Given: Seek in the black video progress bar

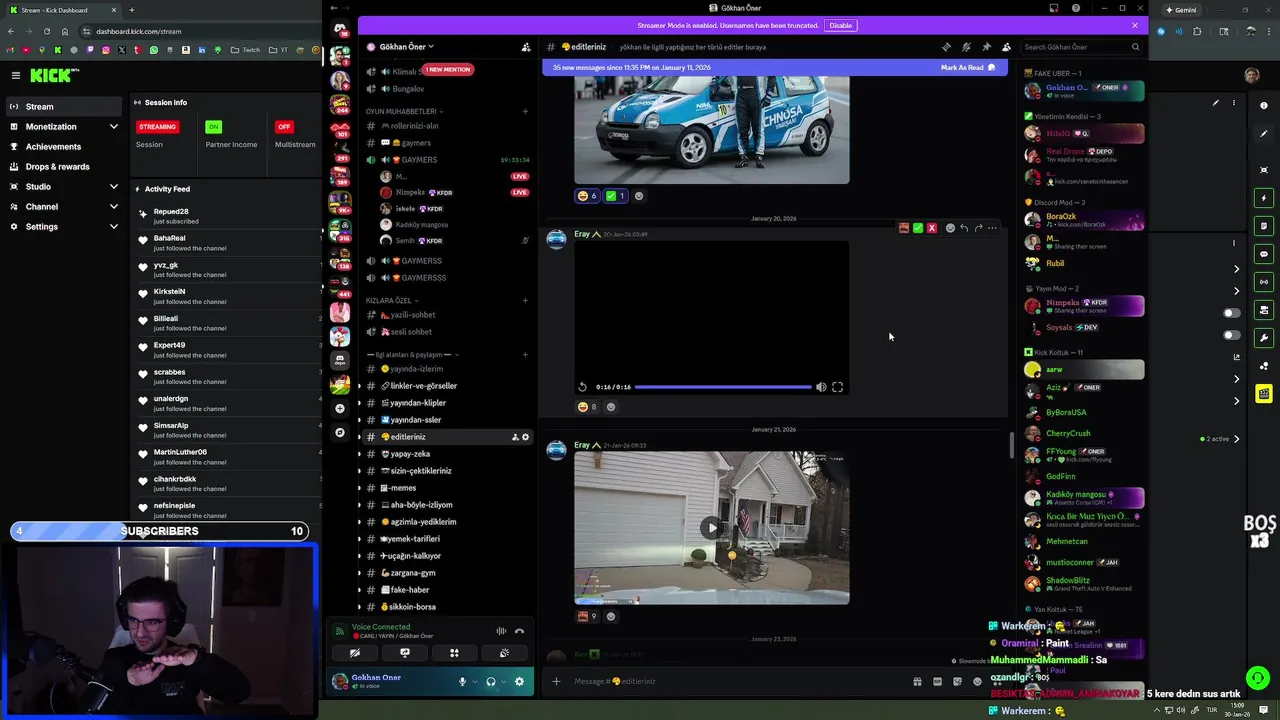Looking at the screenshot, I should [723, 387].
